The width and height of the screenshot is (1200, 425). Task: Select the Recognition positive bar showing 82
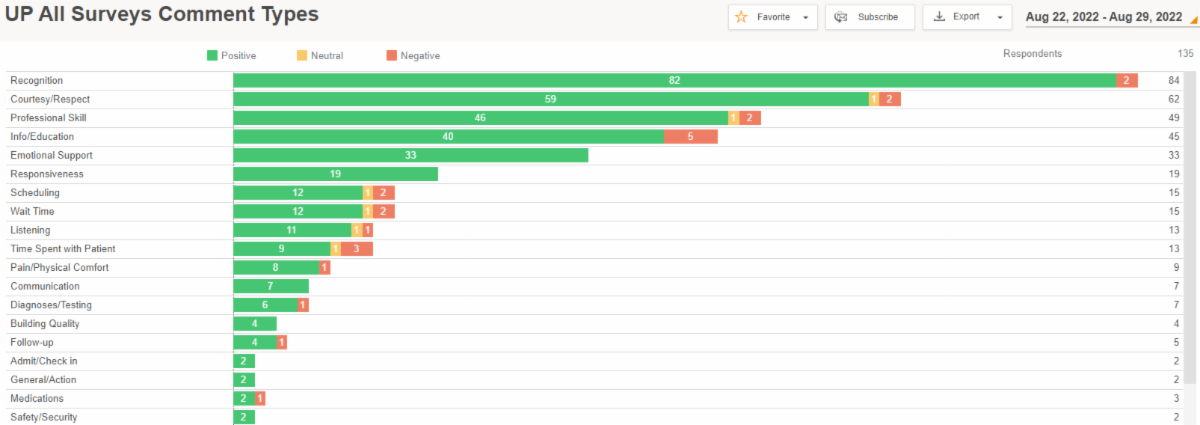click(x=674, y=80)
